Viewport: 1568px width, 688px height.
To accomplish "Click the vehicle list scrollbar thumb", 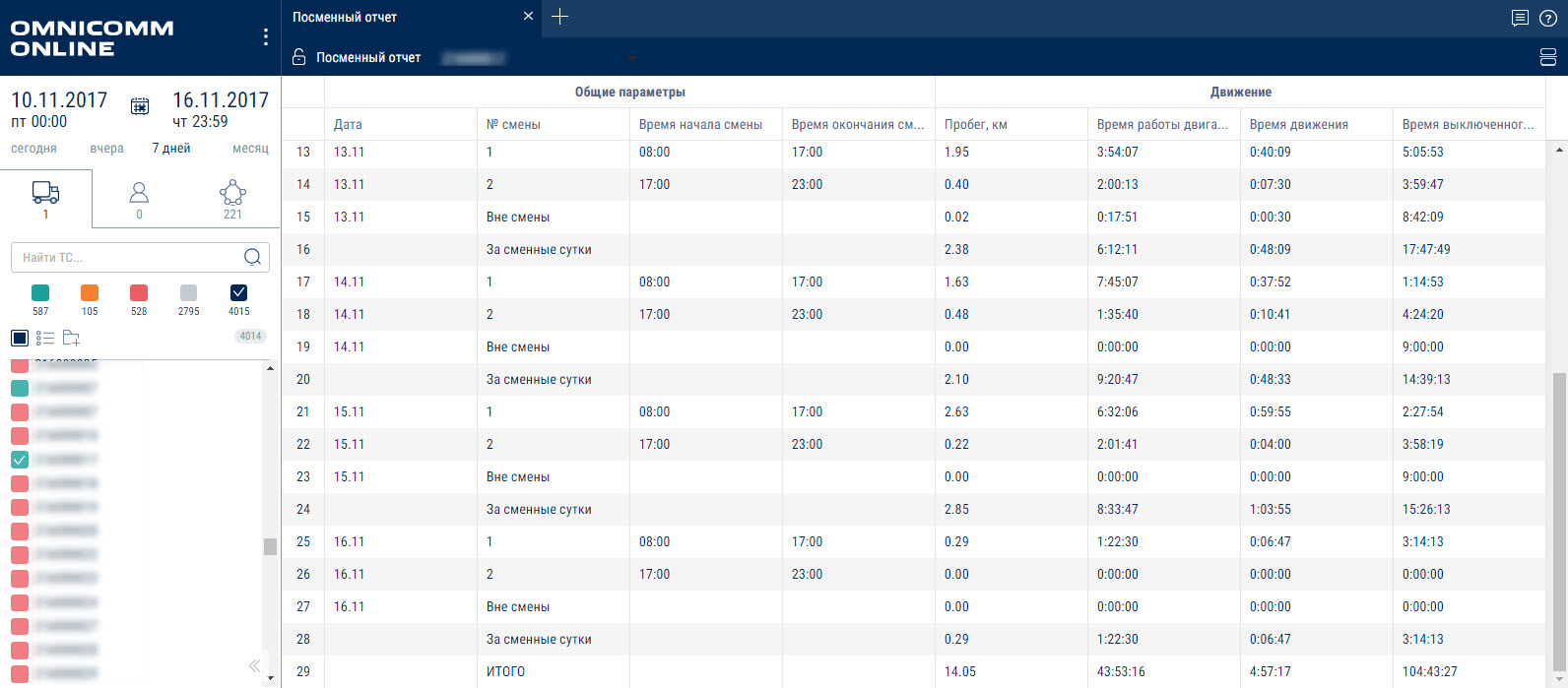I will (x=270, y=546).
